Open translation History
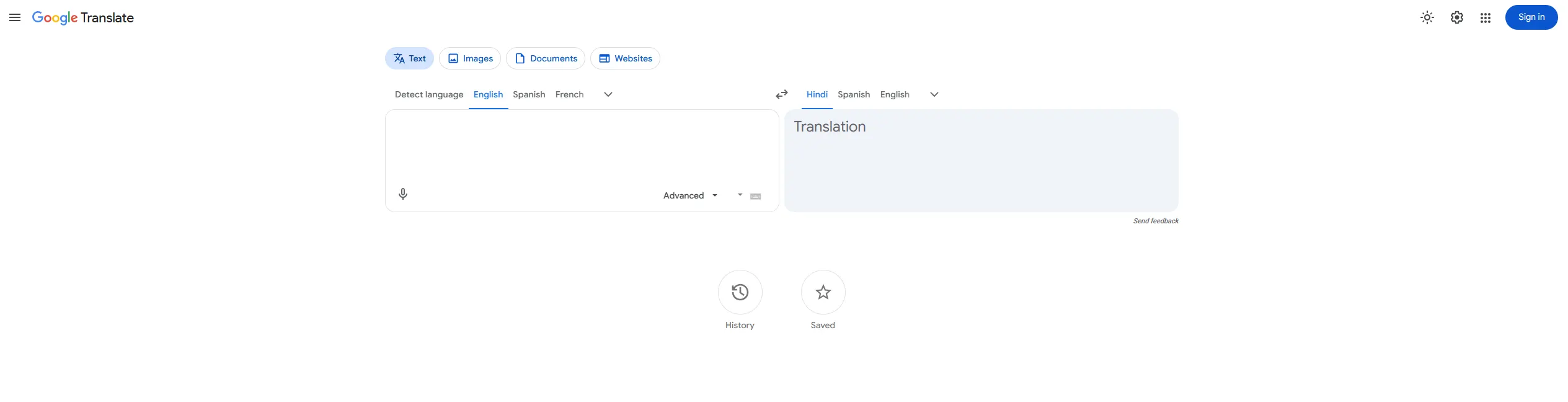 pos(740,292)
